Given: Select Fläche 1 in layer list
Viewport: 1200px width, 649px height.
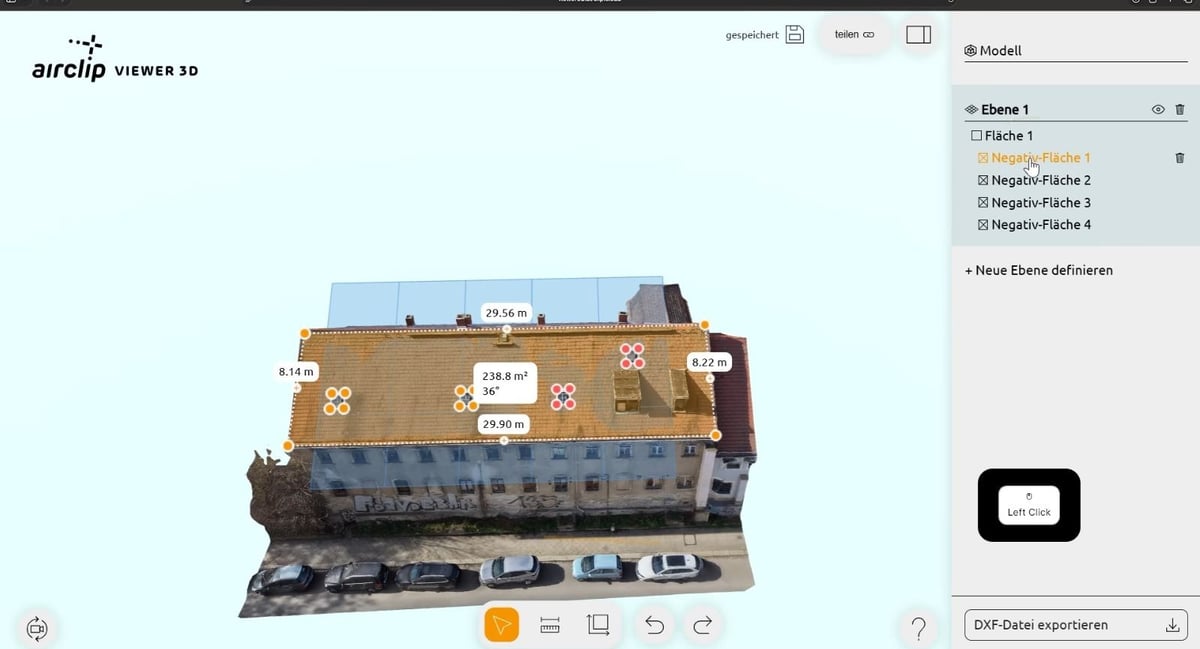Looking at the screenshot, I should tap(1009, 136).
